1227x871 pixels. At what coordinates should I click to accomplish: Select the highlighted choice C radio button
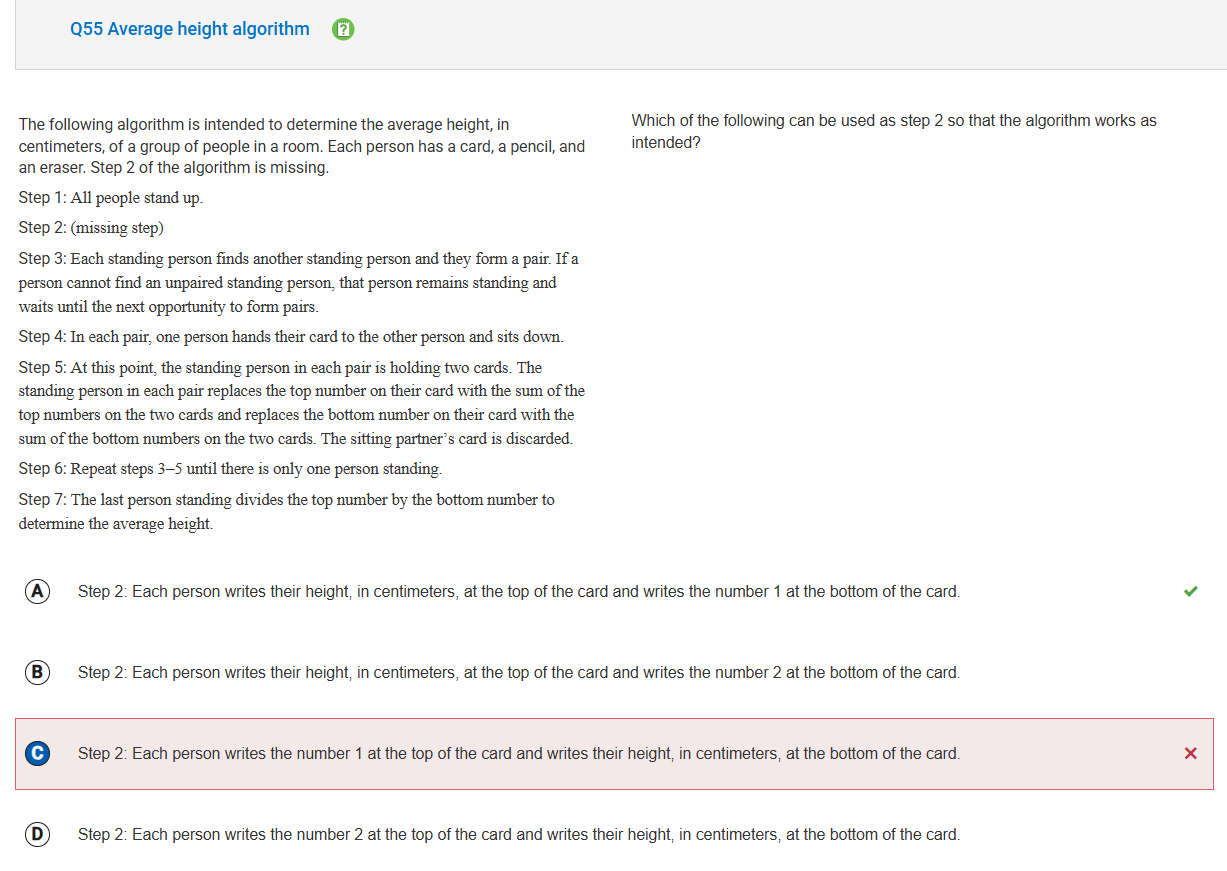(x=37, y=753)
